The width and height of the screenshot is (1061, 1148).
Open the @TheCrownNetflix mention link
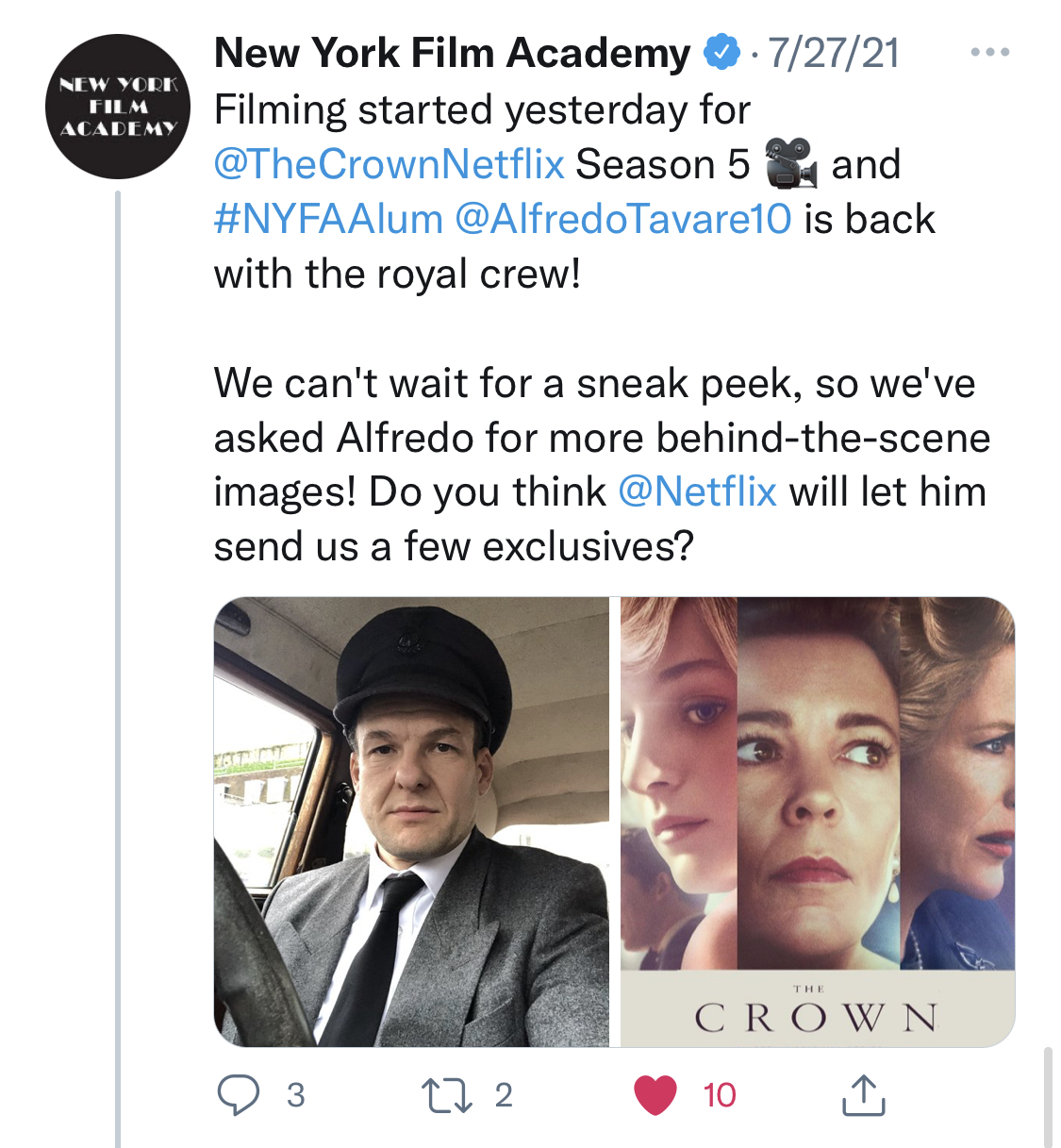coord(390,164)
